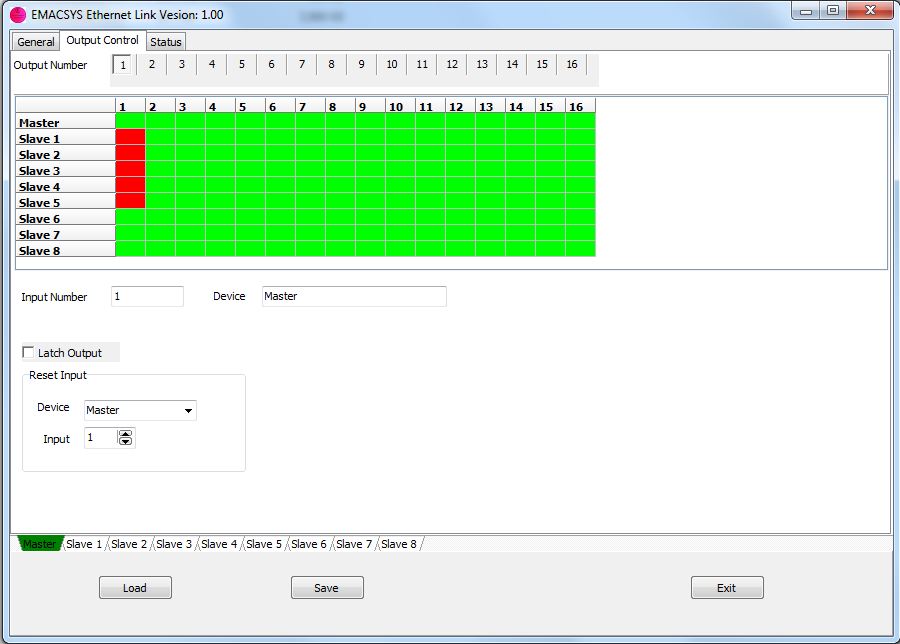Click the red Slave 5 cell in column 1
This screenshot has height=644, width=900.
tap(130, 202)
